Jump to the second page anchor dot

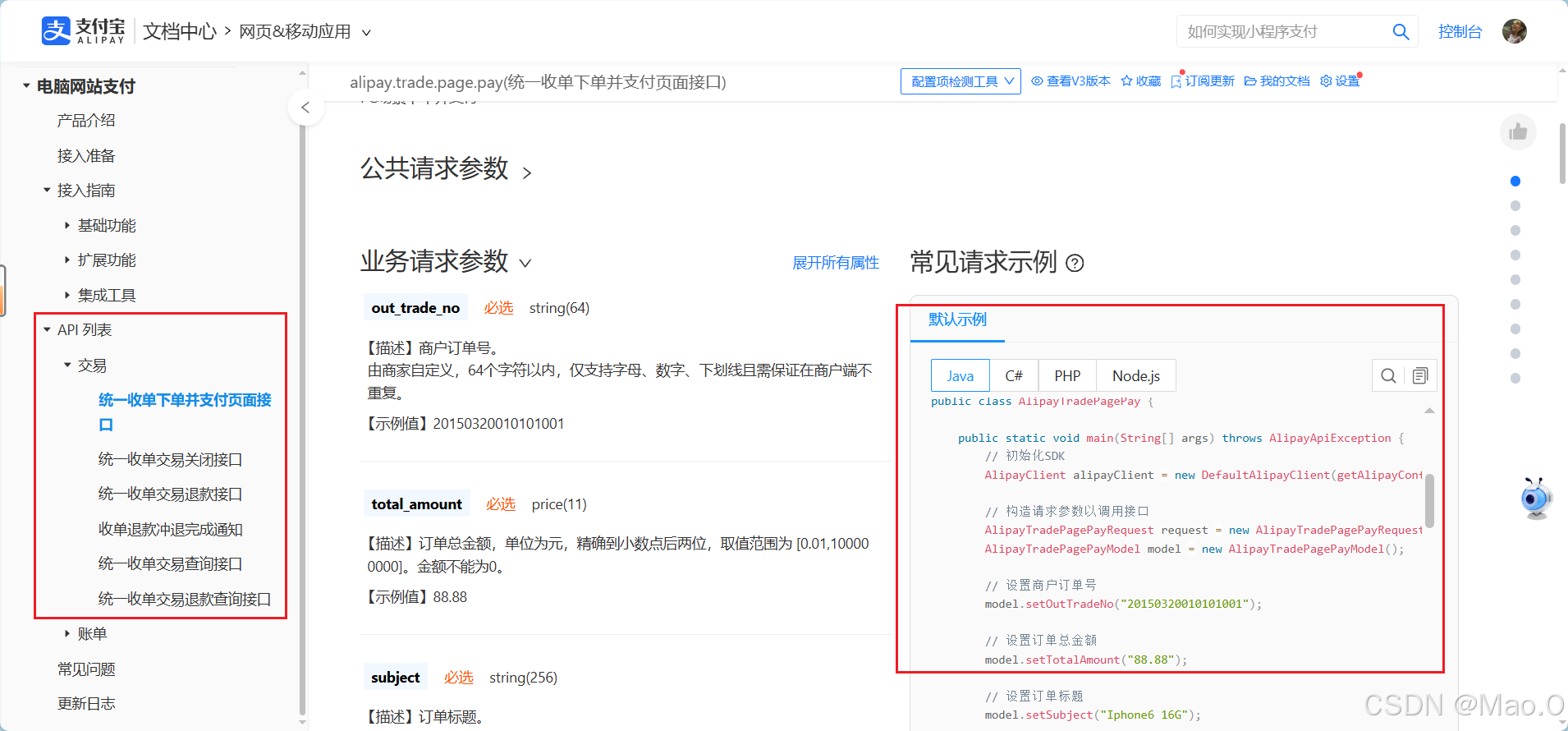1515,206
